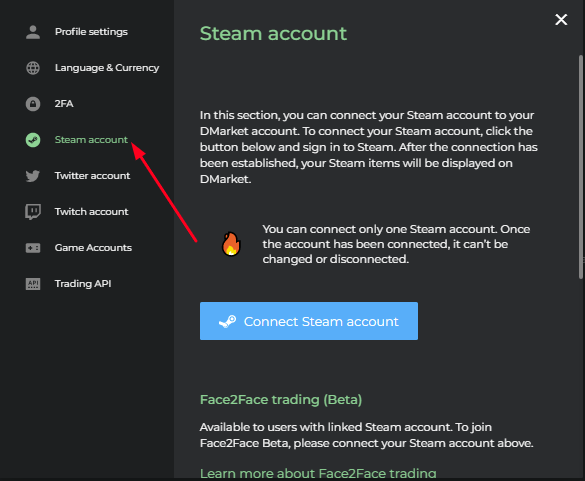Select Steam account in sidebar
Image resolution: width=585 pixels, height=481 pixels.
click(x=91, y=140)
